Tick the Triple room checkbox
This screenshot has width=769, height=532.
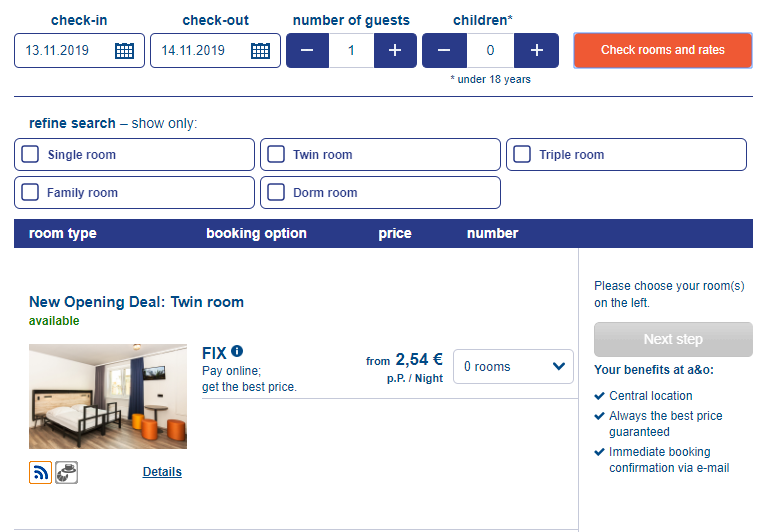click(x=522, y=154)
